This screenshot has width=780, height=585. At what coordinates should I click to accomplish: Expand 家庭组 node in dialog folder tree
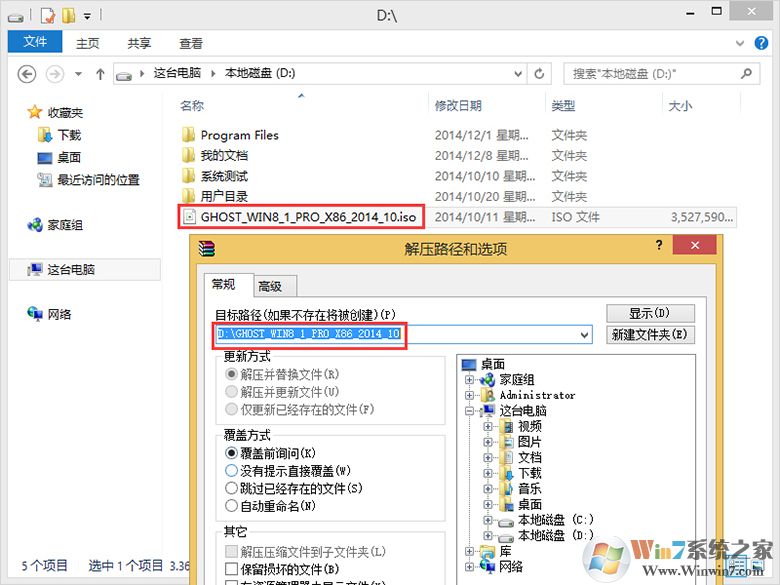(x=469, y=380)
